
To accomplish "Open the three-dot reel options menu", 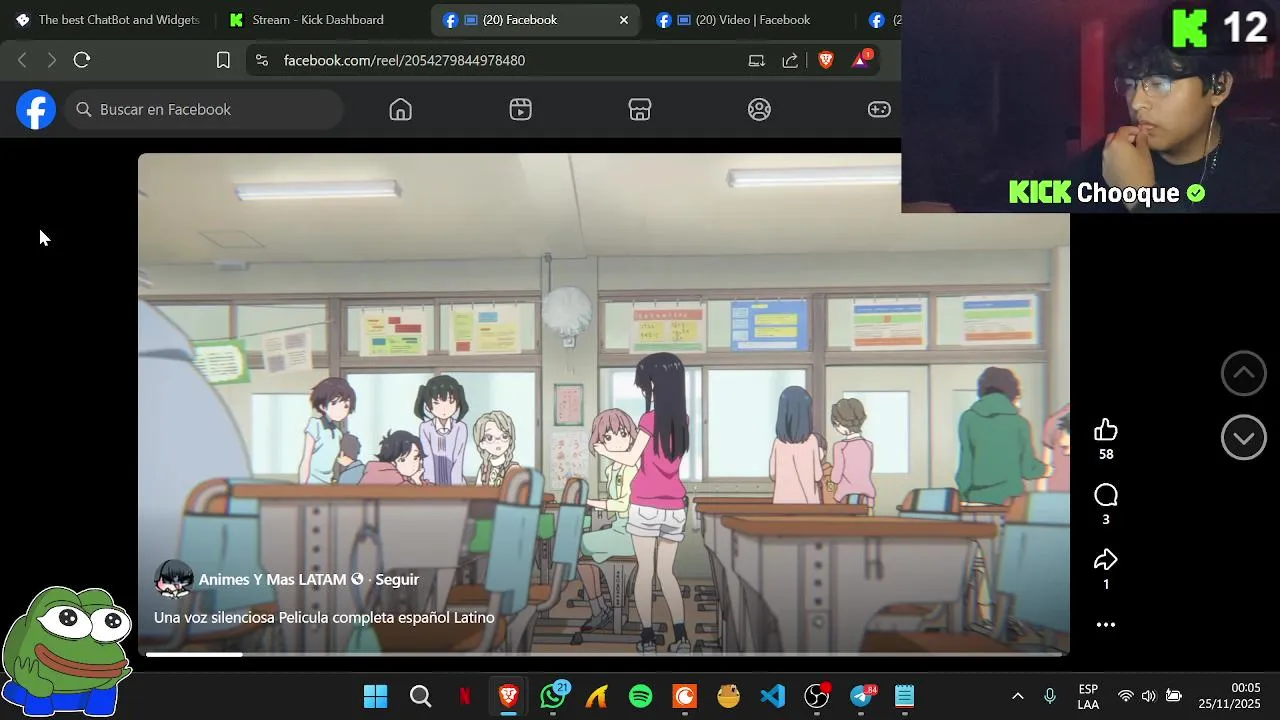I will tap(1105, 625).
